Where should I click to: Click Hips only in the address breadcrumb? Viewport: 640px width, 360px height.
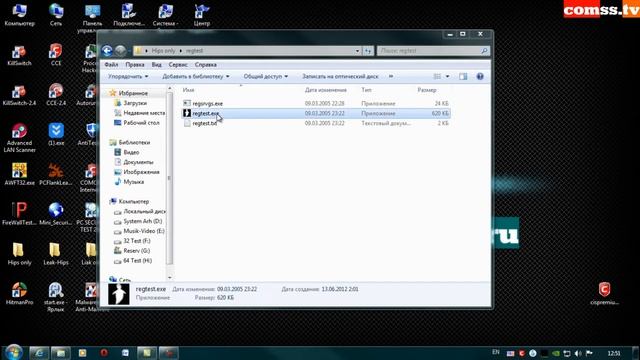tap(163, 51)
